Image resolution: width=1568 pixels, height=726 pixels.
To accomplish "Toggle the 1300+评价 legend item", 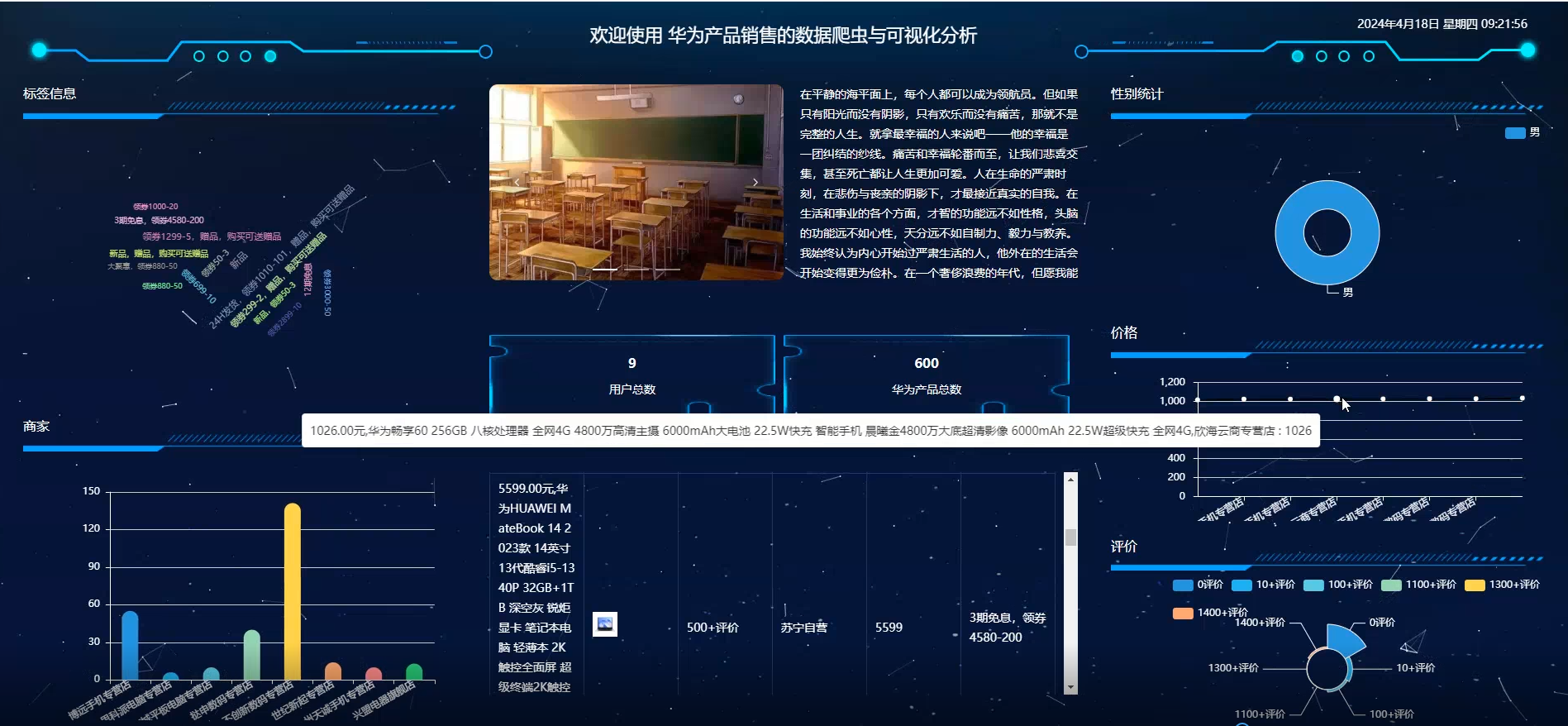I will click(x=1502, y=585).
